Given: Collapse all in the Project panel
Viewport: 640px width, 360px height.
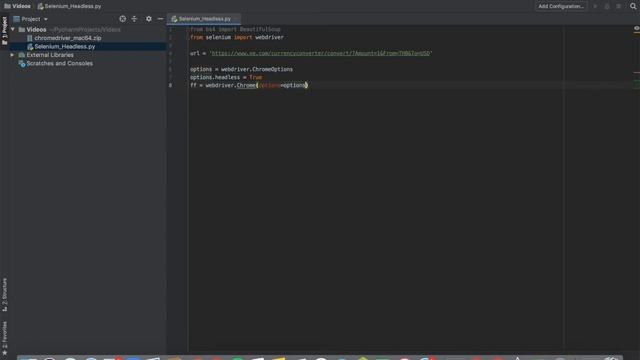Looking at the screenshot, I should pos(134,19).
